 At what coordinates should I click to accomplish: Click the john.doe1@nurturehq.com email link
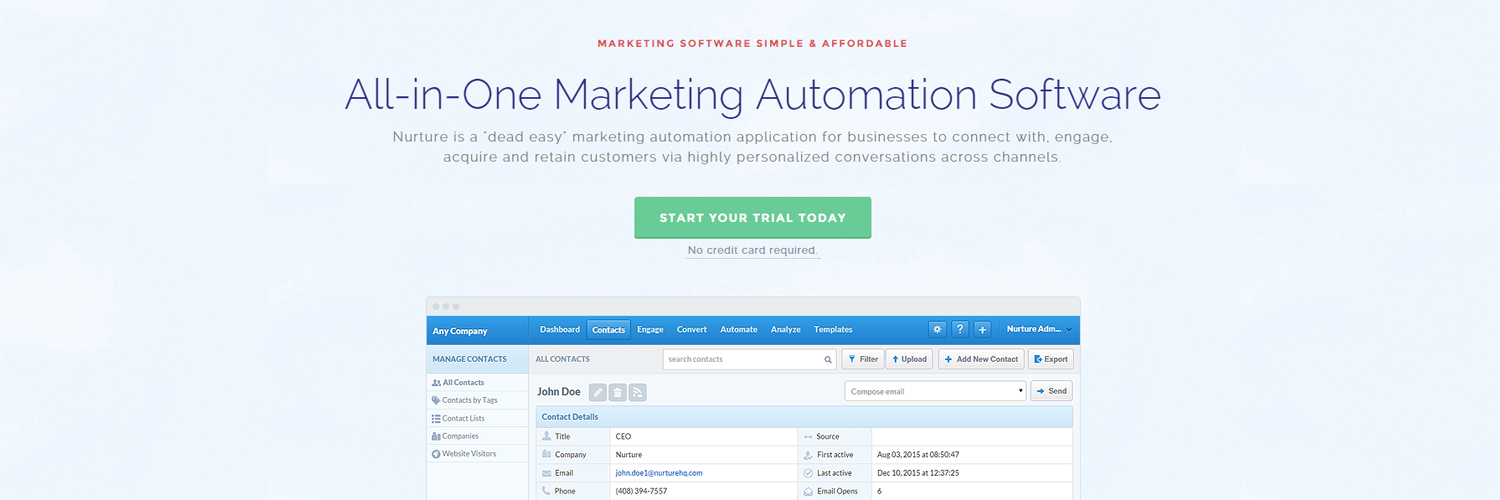(659, 473)
